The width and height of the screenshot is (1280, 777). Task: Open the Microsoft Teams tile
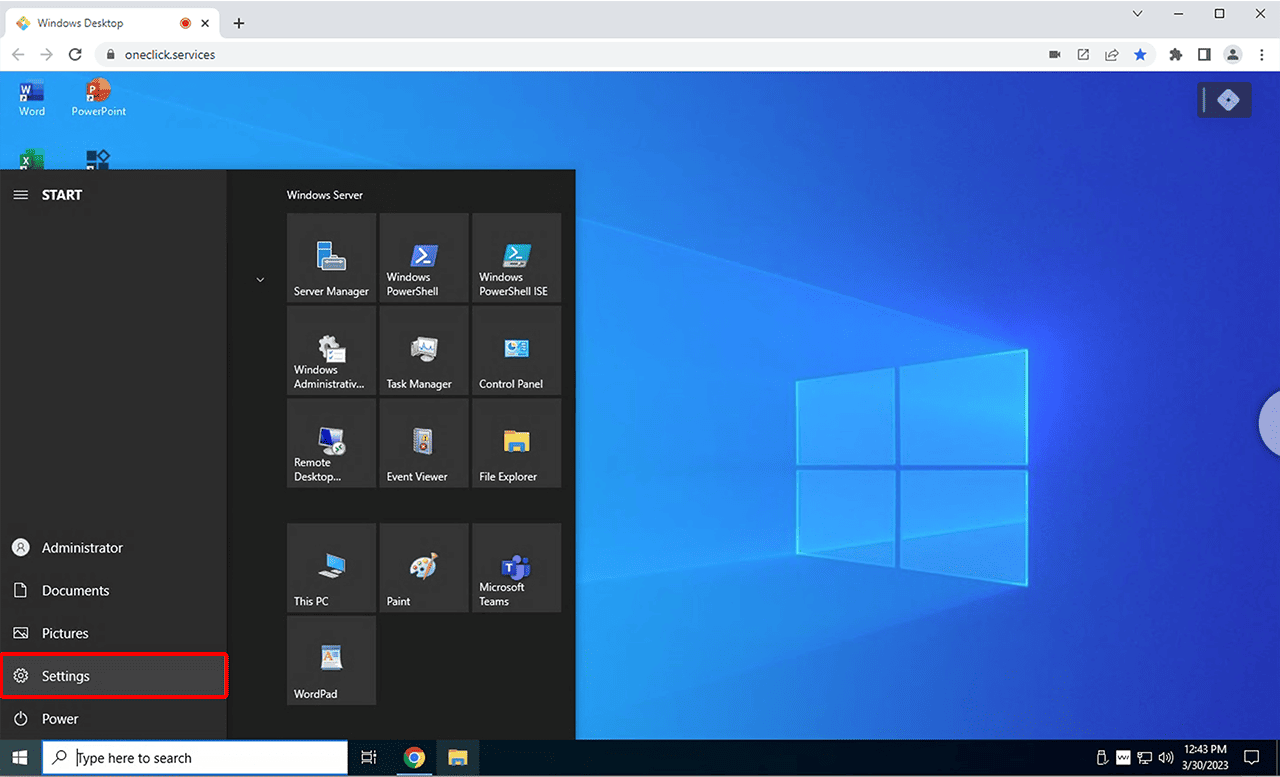point(516,568)
